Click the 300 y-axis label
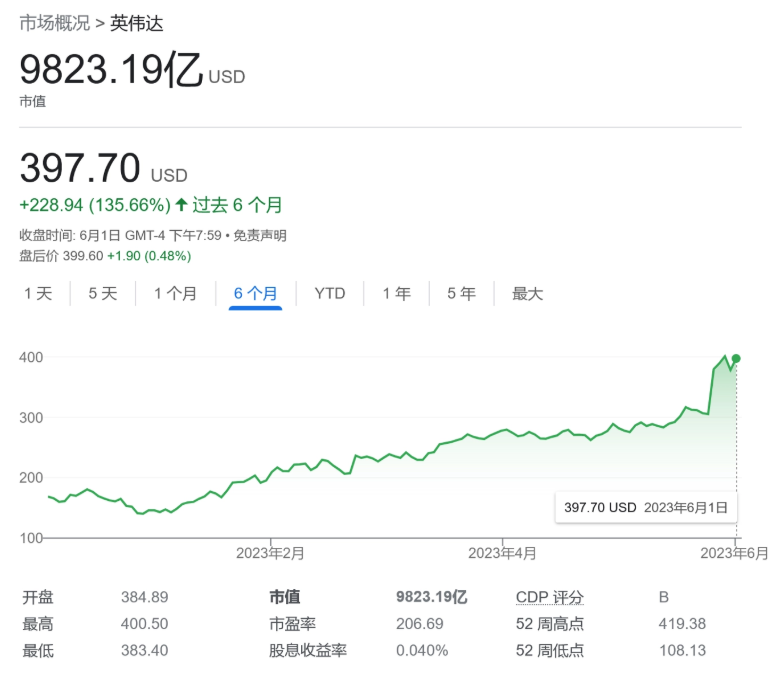This screenshot has width=779, height=675. 31,418
